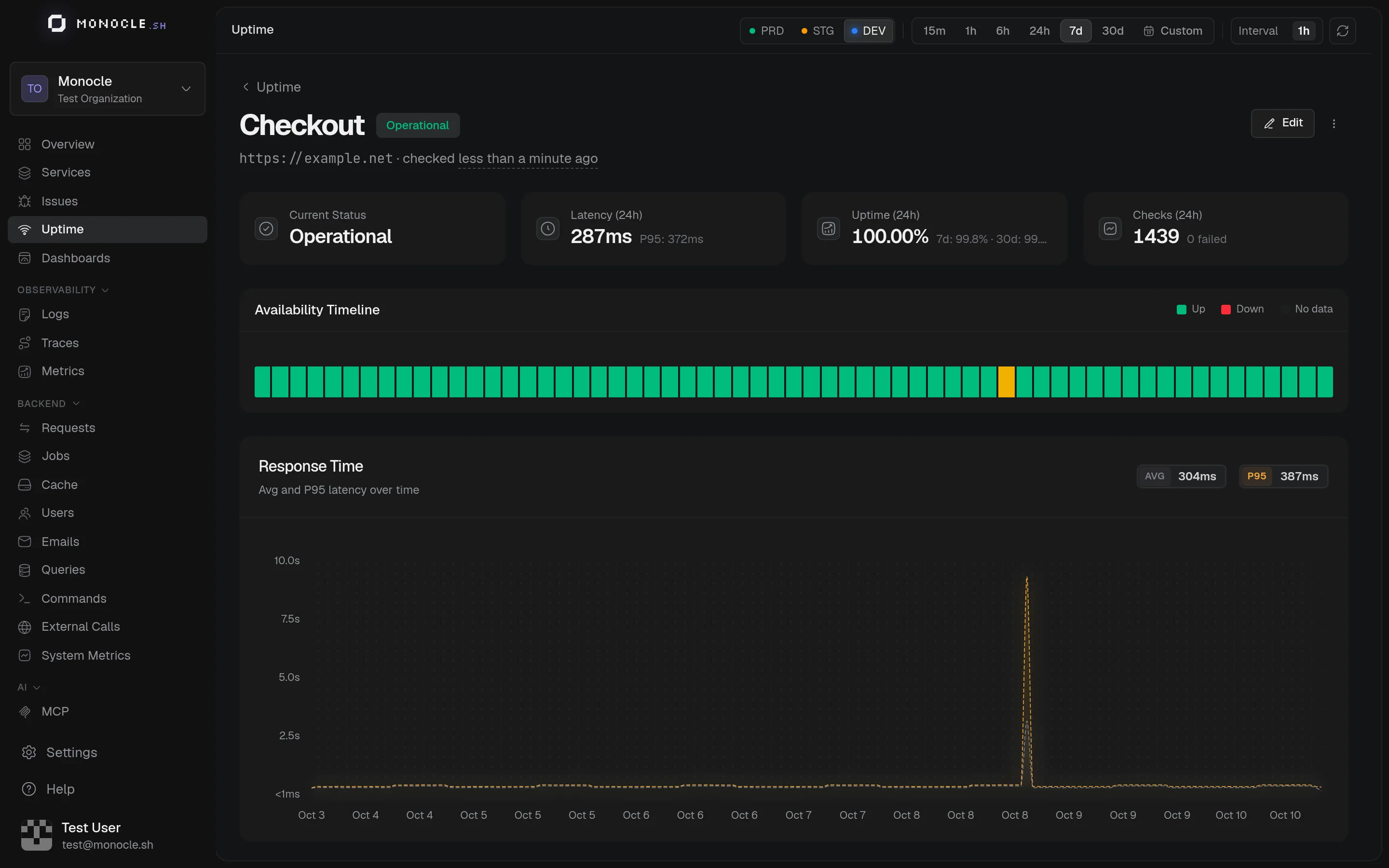Switch environment to STG

[x=817, y=31]
